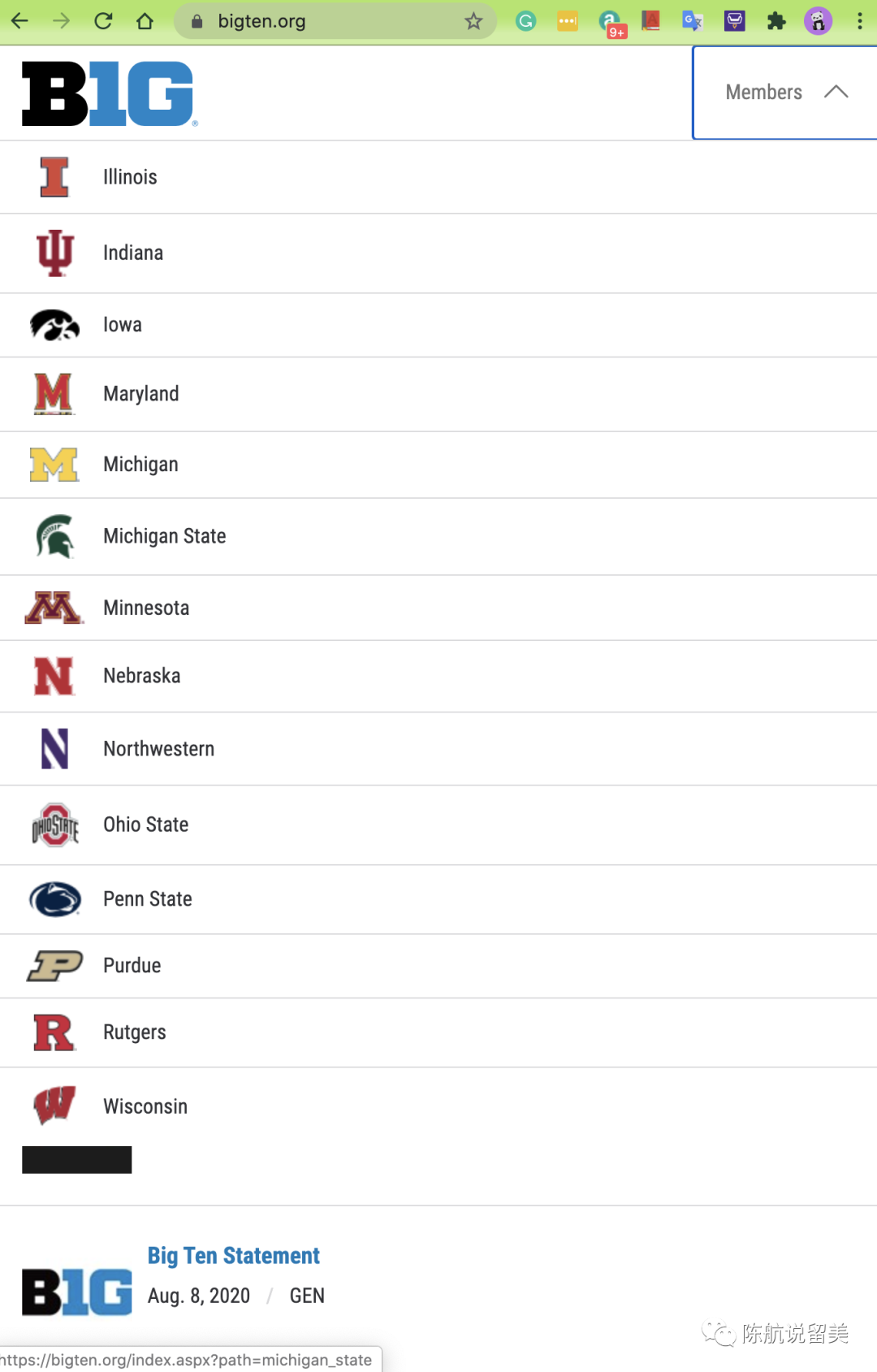Screen dimensions: 877x1372
Task: Go back with the browser back arrow
Action: (x=20, y=21)
